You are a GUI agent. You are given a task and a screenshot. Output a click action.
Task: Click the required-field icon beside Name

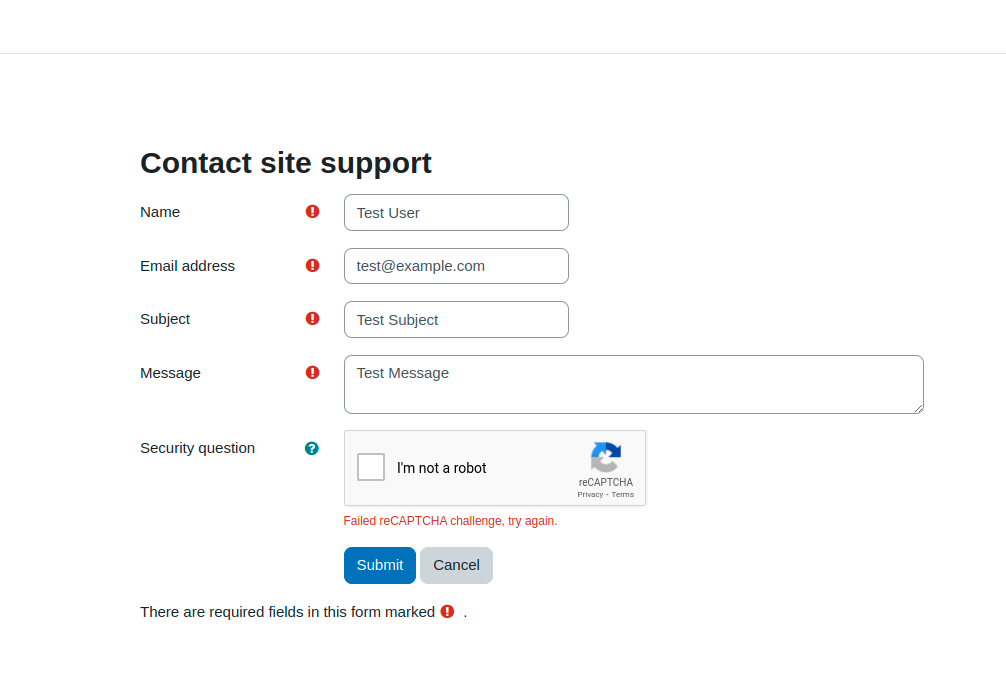[x=312, y=212]
